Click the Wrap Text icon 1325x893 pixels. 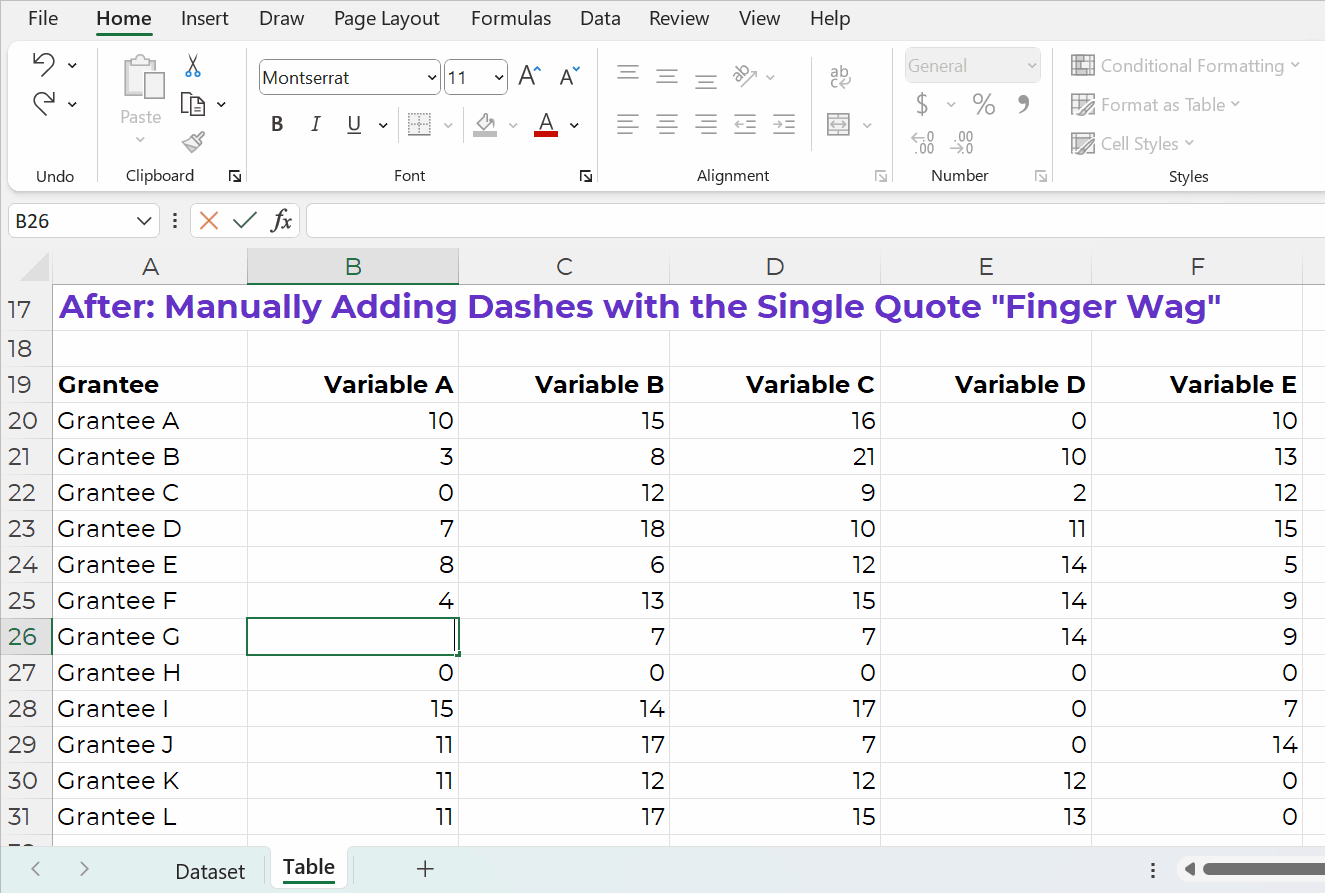click(840, 77)
